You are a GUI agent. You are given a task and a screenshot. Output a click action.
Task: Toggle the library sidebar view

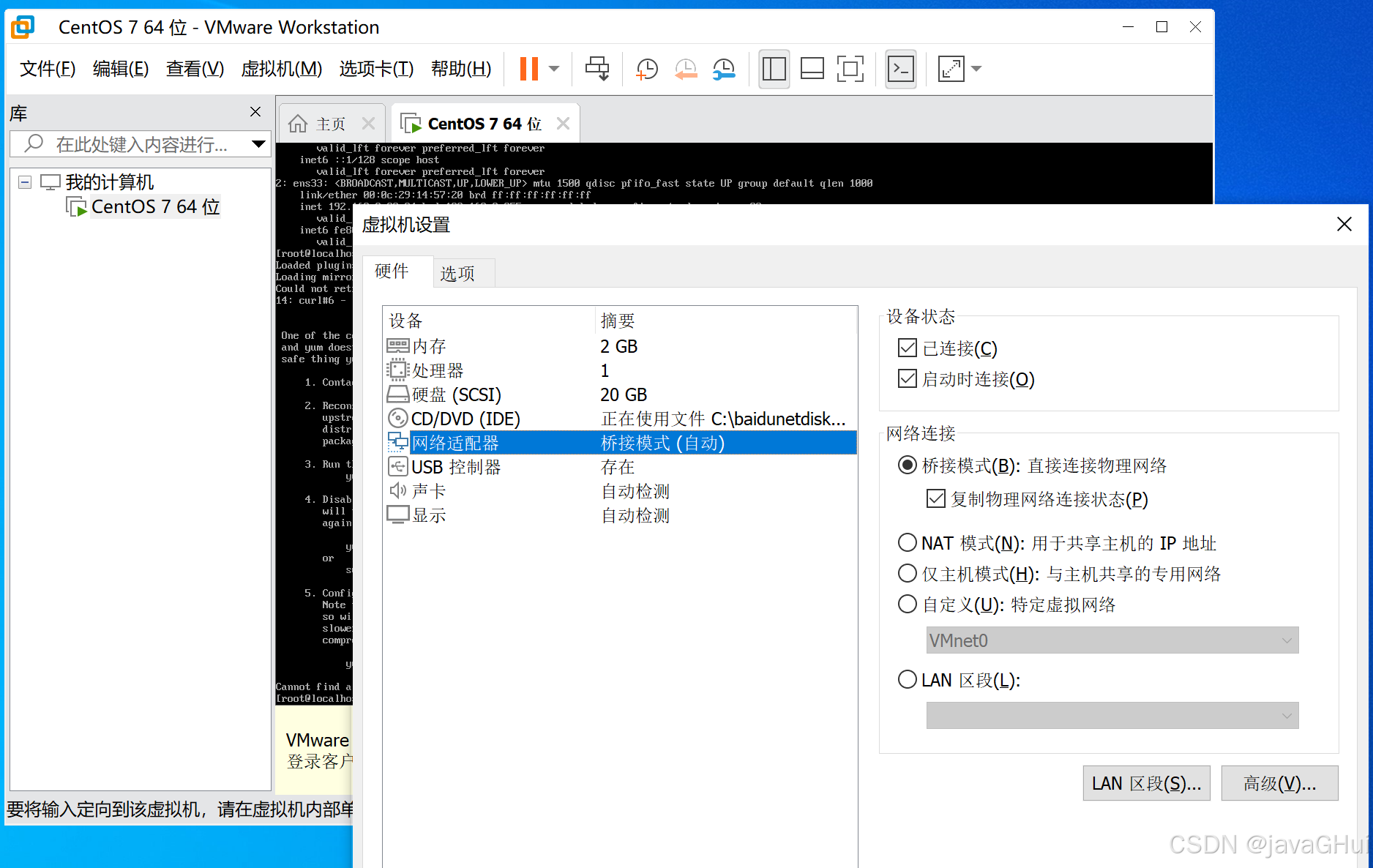774,69
